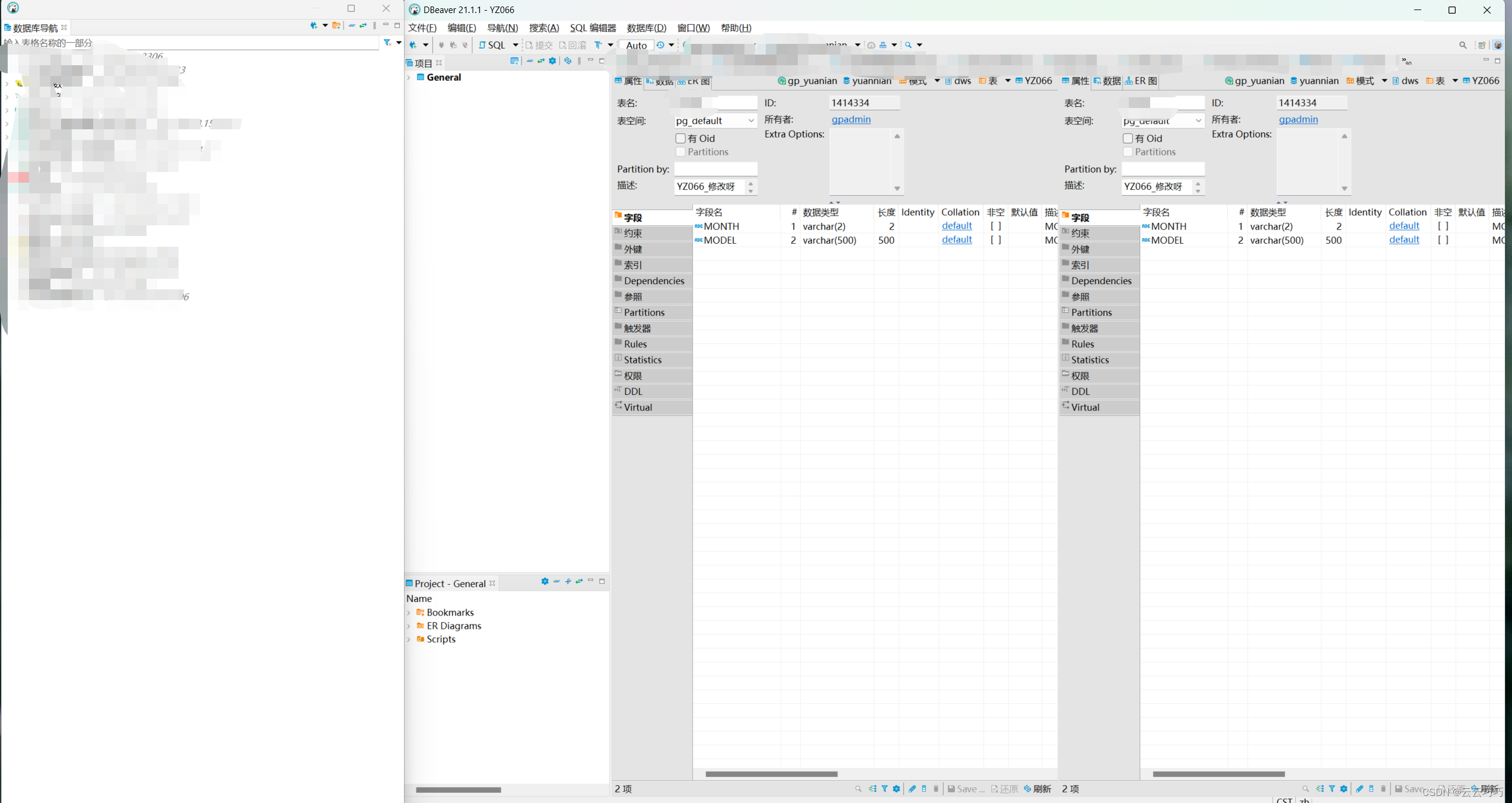Viewport: 1512px width, 803px height.
Task: Open the 表空间 pg_default dropdown in left editor
Action: [x=750, y=120]
